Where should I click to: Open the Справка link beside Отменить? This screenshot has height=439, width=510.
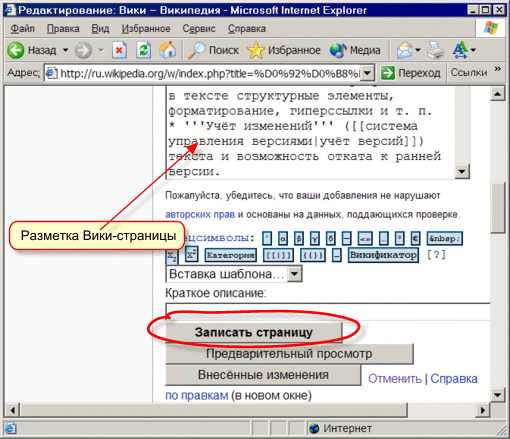(x=454, y=379)
